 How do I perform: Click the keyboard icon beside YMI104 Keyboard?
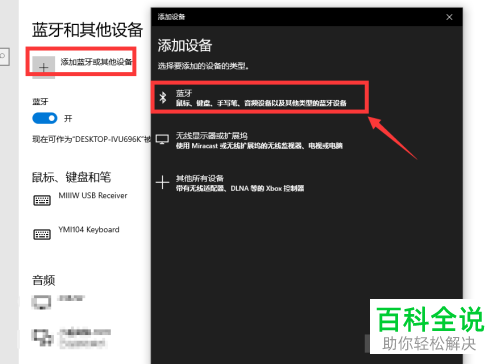pyautogui.click(x=42, y=234)
